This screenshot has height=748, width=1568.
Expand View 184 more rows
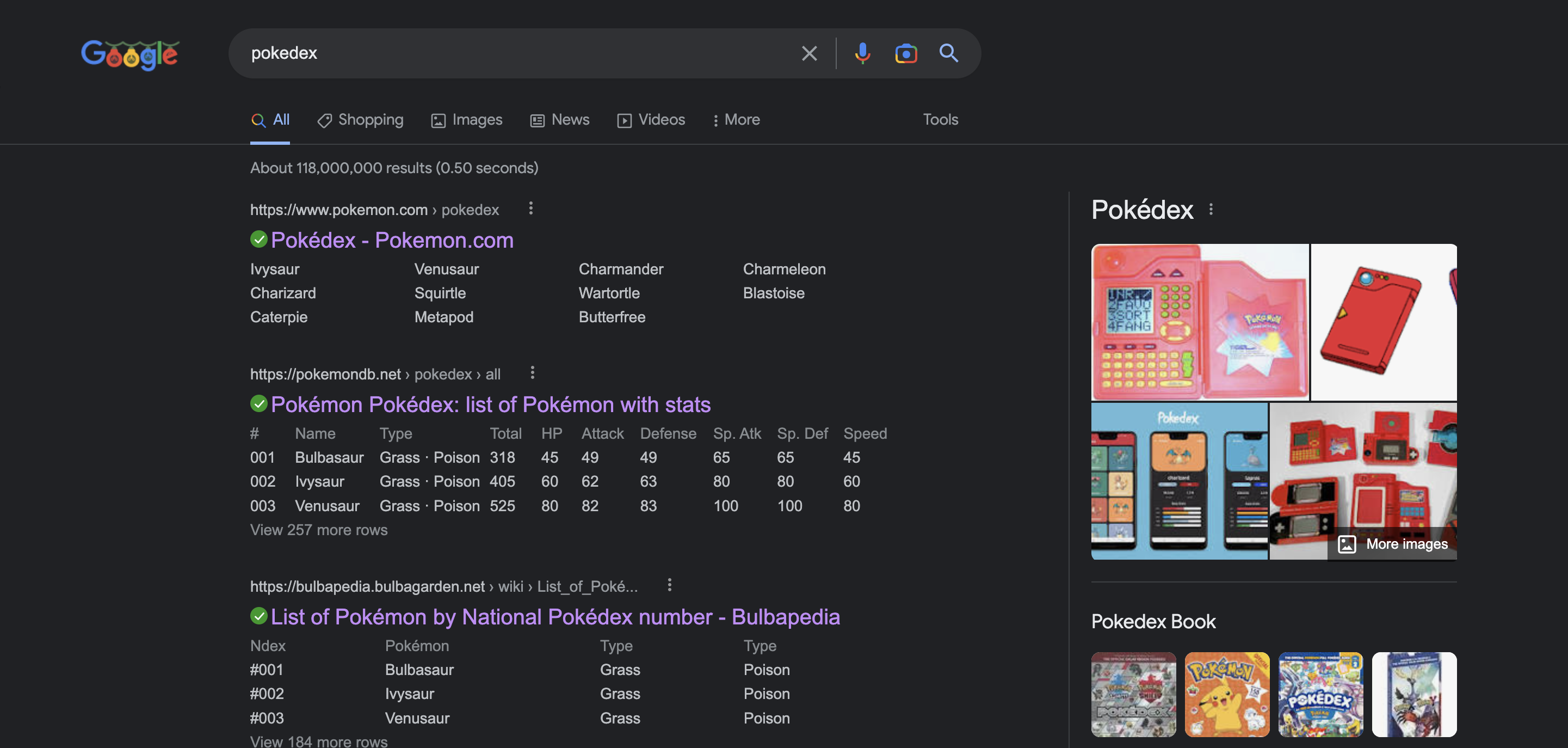pyautogui.click(x=319, y=741)
